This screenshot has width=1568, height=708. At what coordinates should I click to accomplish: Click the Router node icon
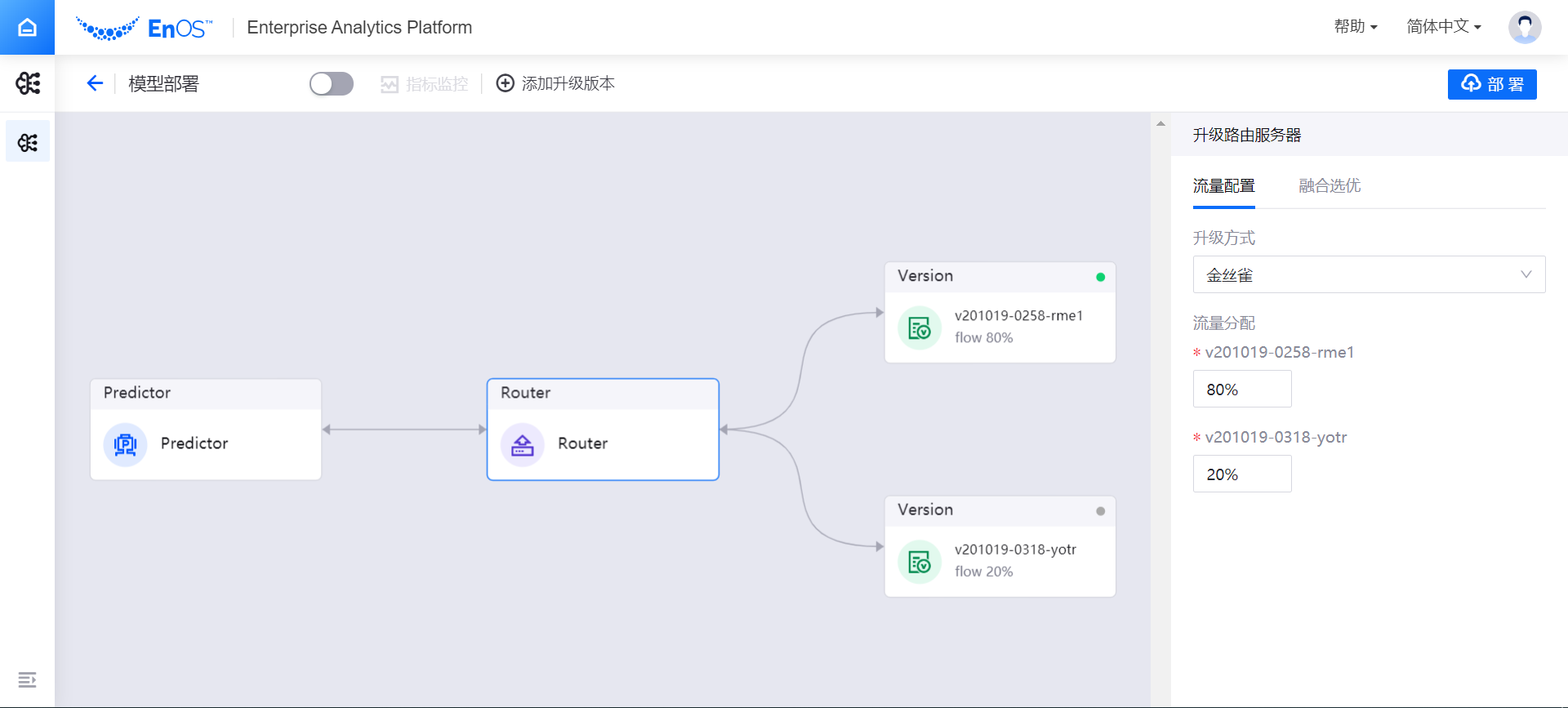(523, 444)
